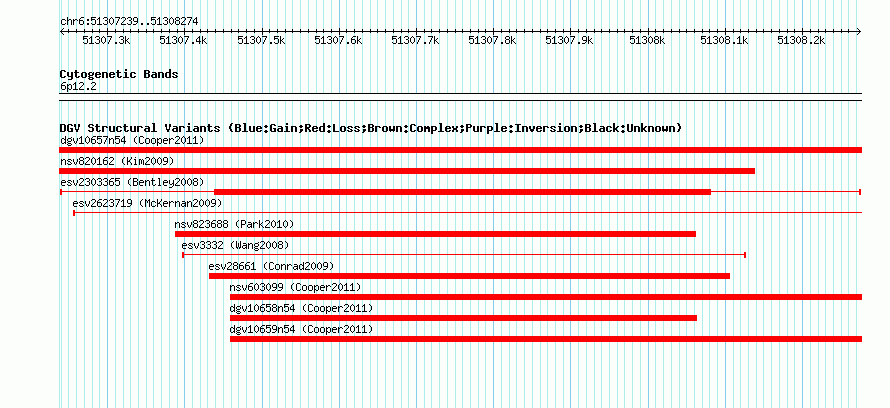Click the red bar of nsv820162
The image size is (890, 408).
pyautogui.click(x=408, y=171)
